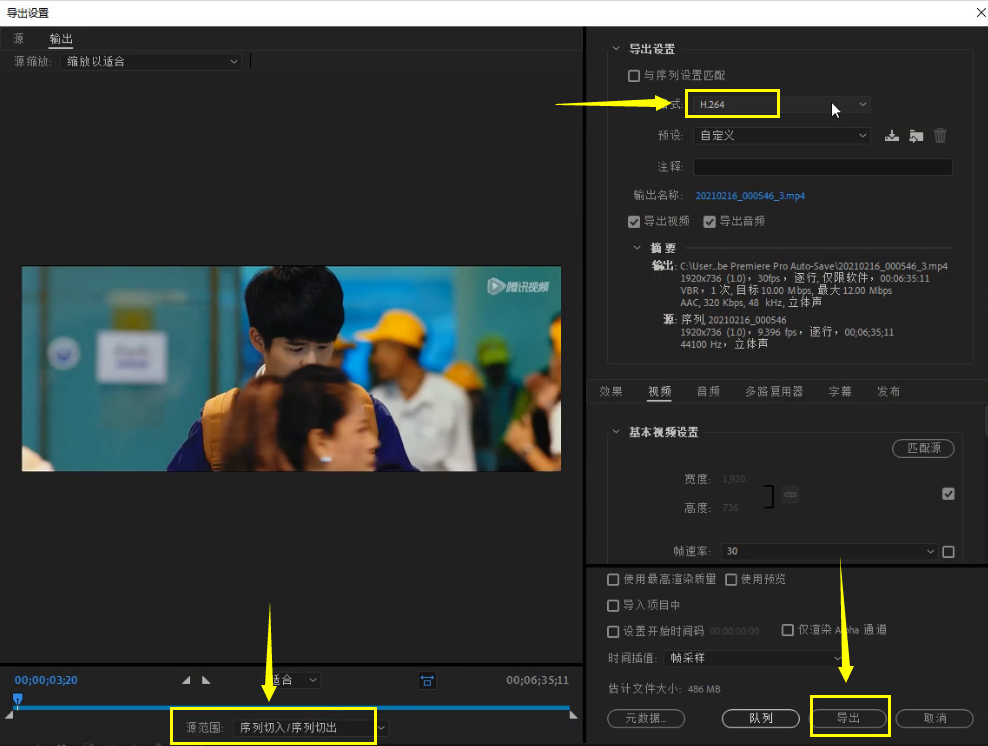Enable match sequence settings checkbox
The image size is (988, 746).
click(634, 76)
